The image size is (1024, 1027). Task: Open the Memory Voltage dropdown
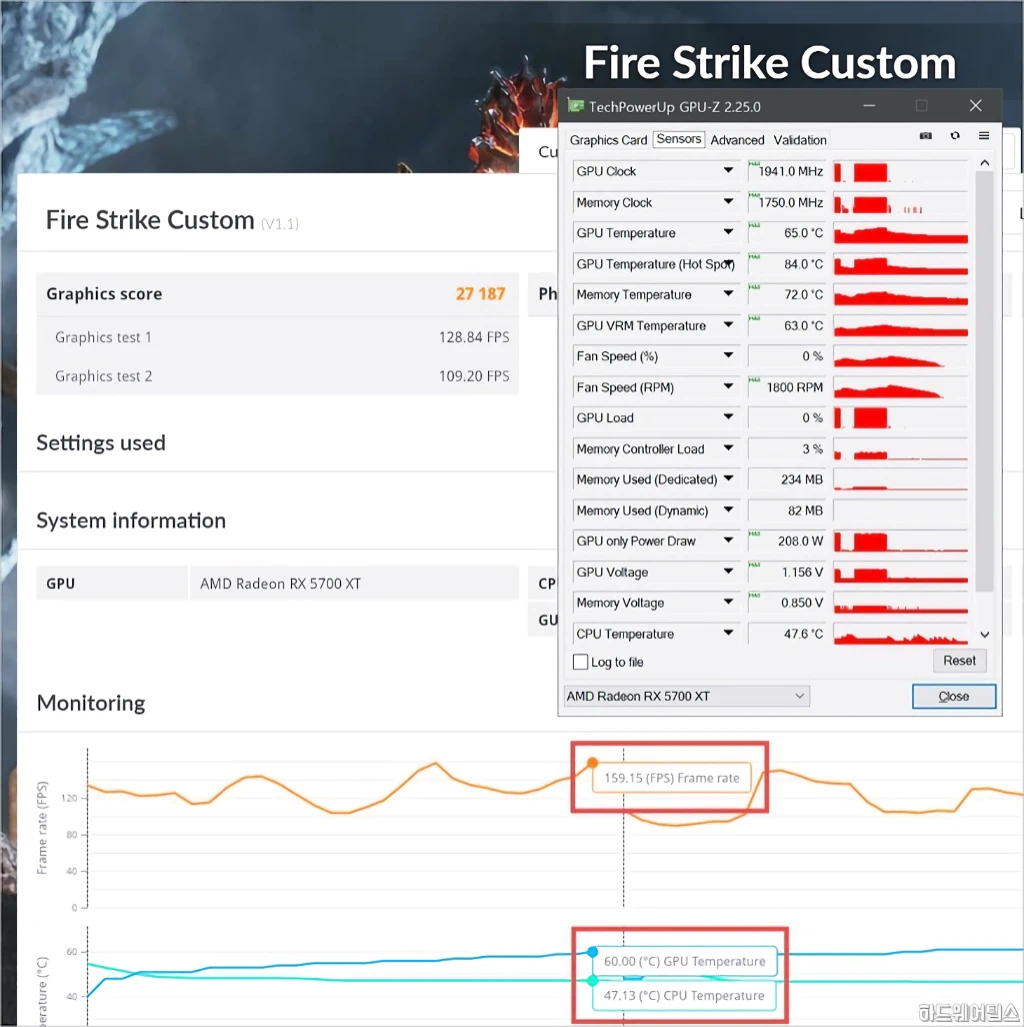coord(728,602)
